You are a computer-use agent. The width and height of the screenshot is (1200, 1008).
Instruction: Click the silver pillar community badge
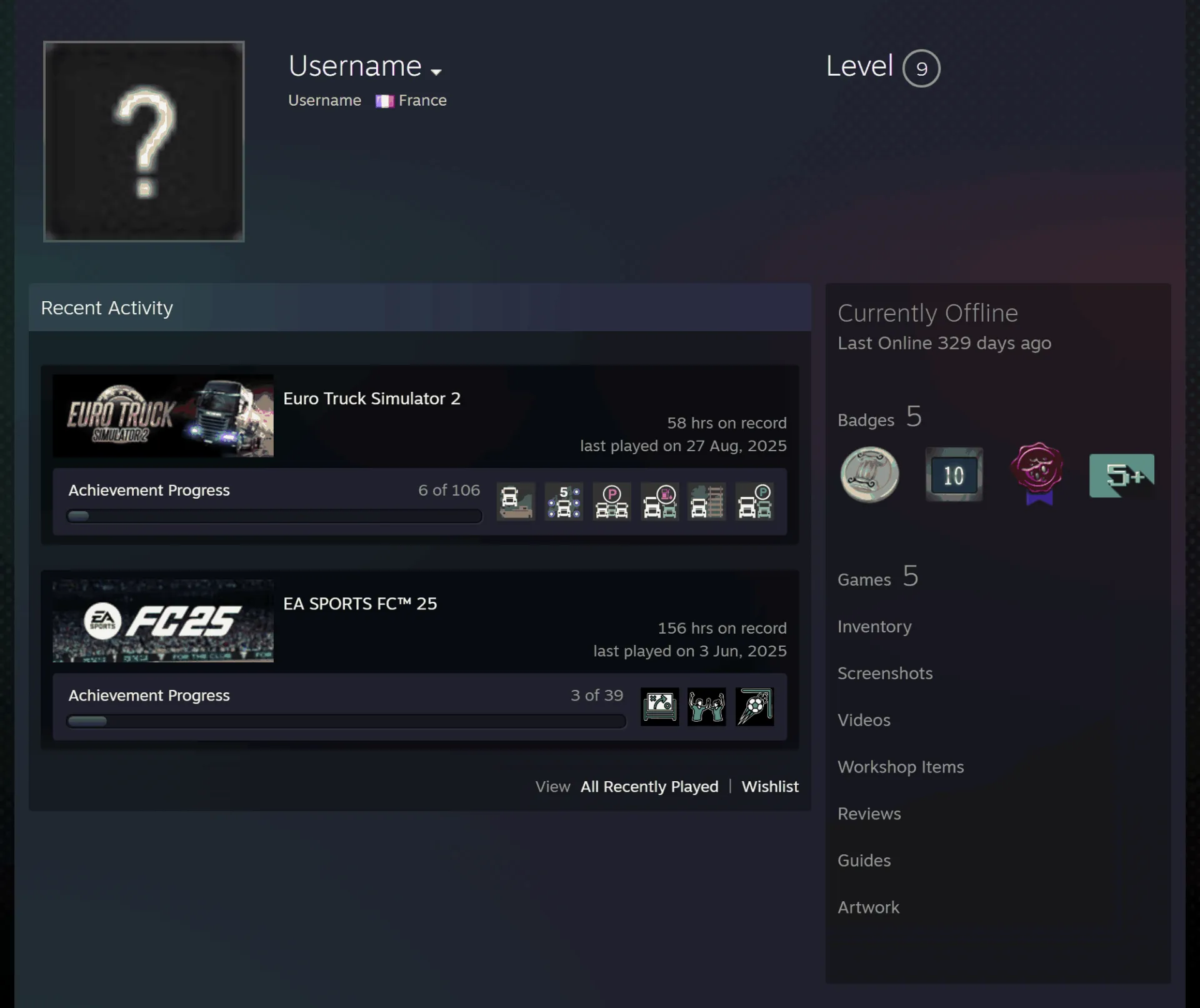click(x=869, y=475)
